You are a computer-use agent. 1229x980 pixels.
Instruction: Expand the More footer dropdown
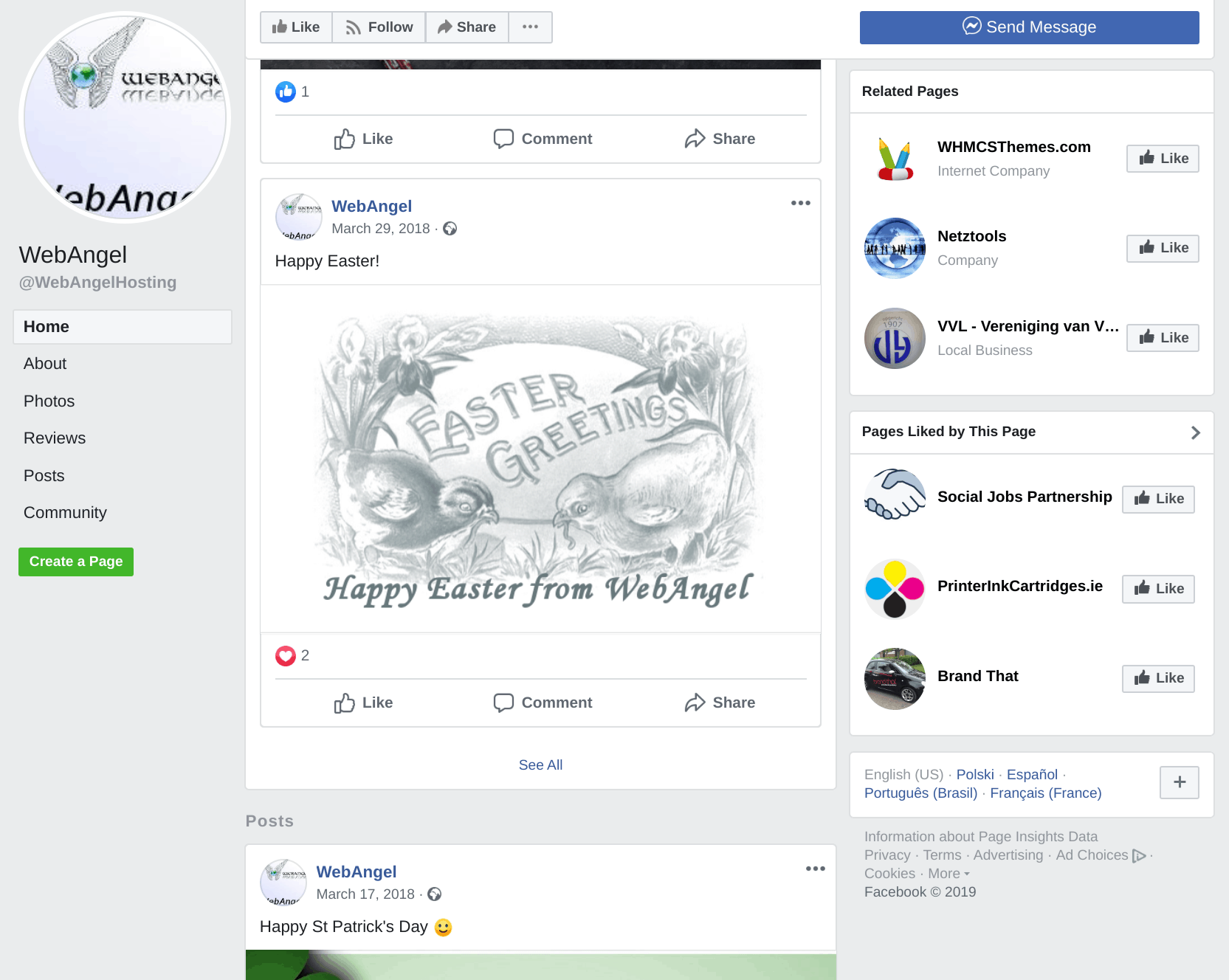949,874
